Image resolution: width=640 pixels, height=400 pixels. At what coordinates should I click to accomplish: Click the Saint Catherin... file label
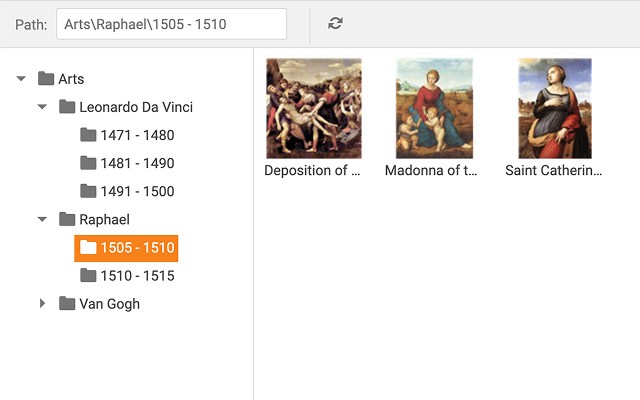553,170
